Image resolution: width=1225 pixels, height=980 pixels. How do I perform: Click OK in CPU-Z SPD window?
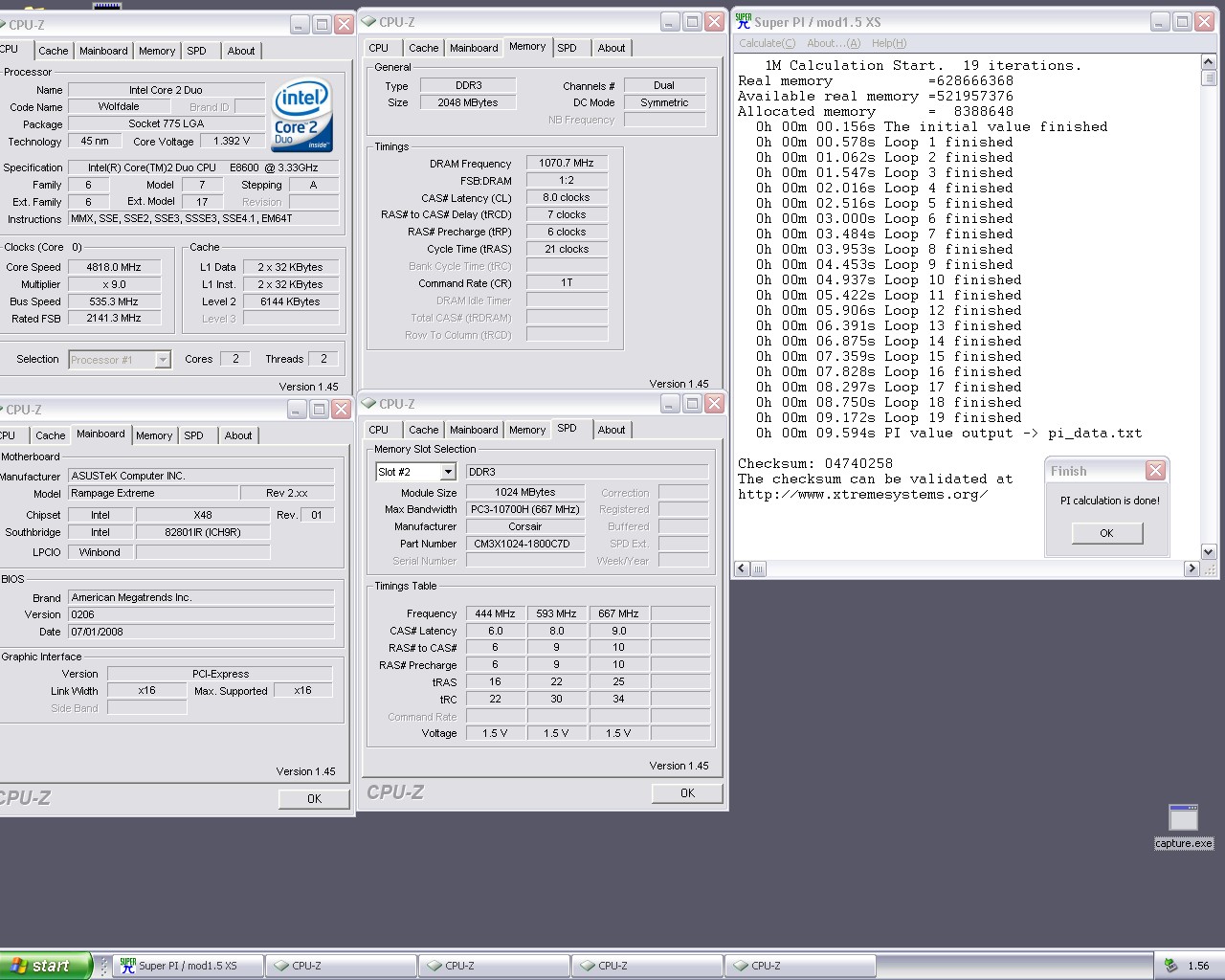point(687,792)
